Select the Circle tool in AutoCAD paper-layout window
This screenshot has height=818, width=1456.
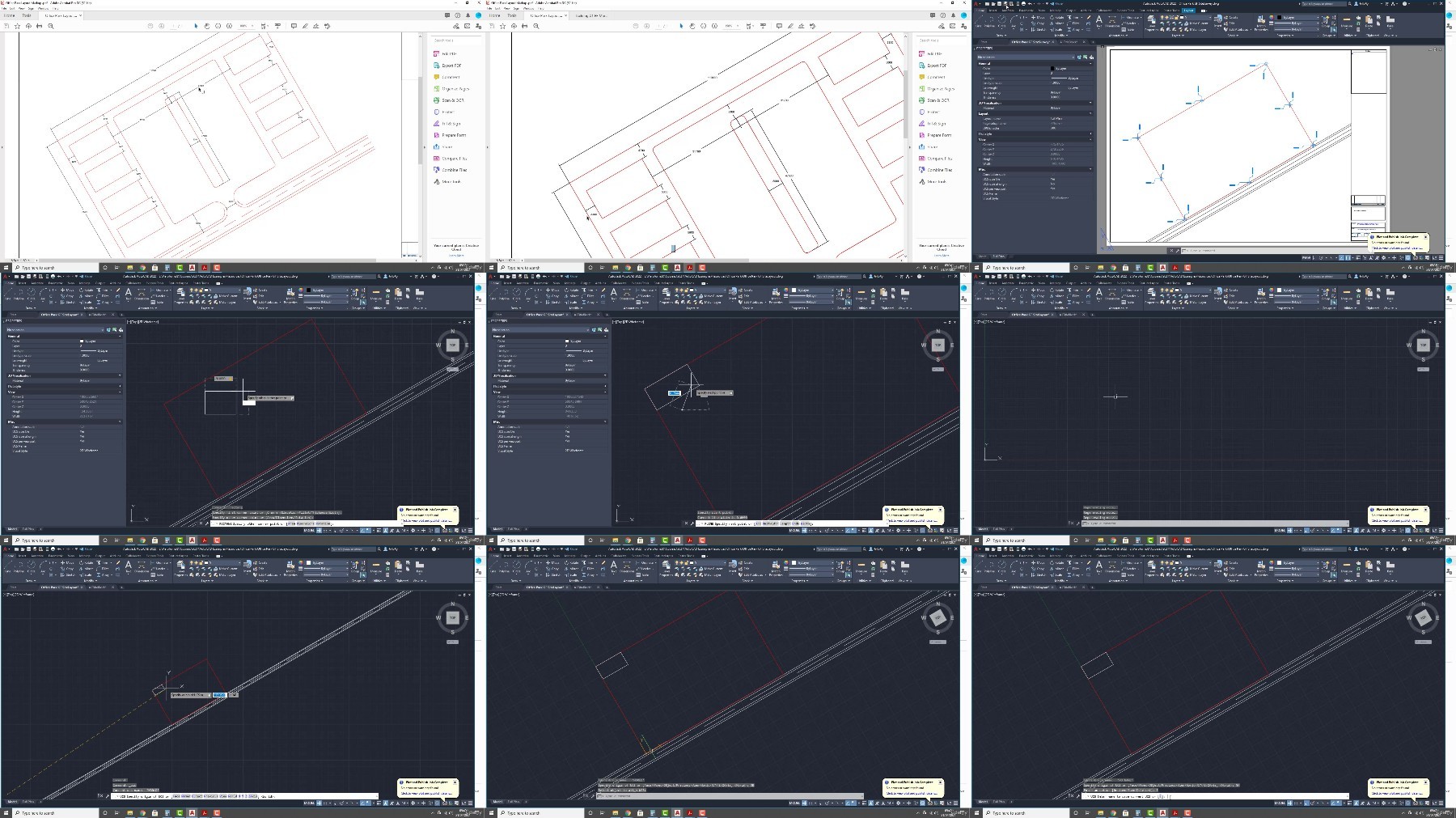(x=1003, y=20)
